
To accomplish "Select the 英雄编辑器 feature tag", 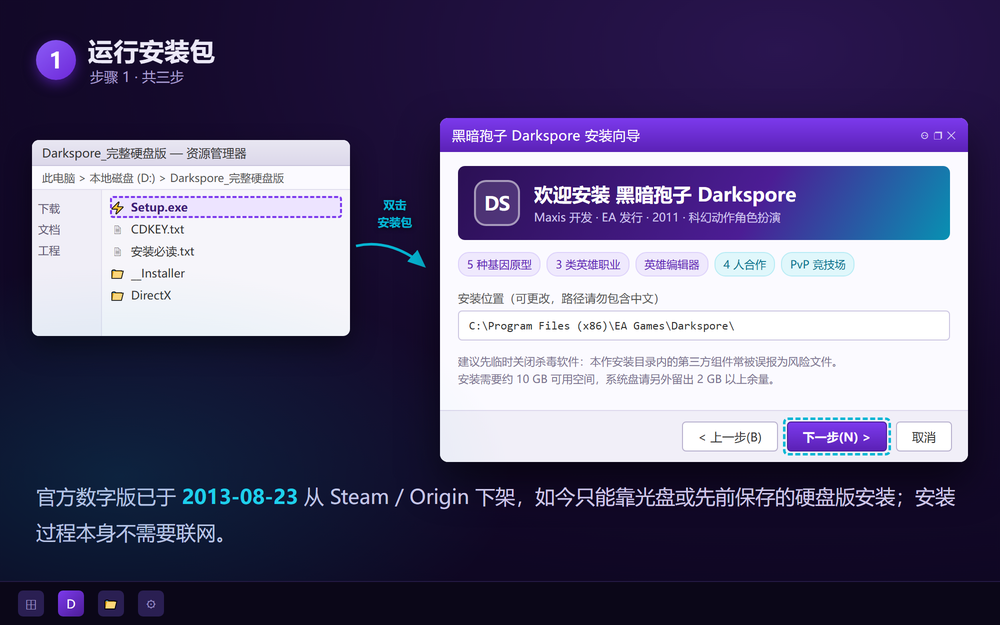I will [672, 265].
